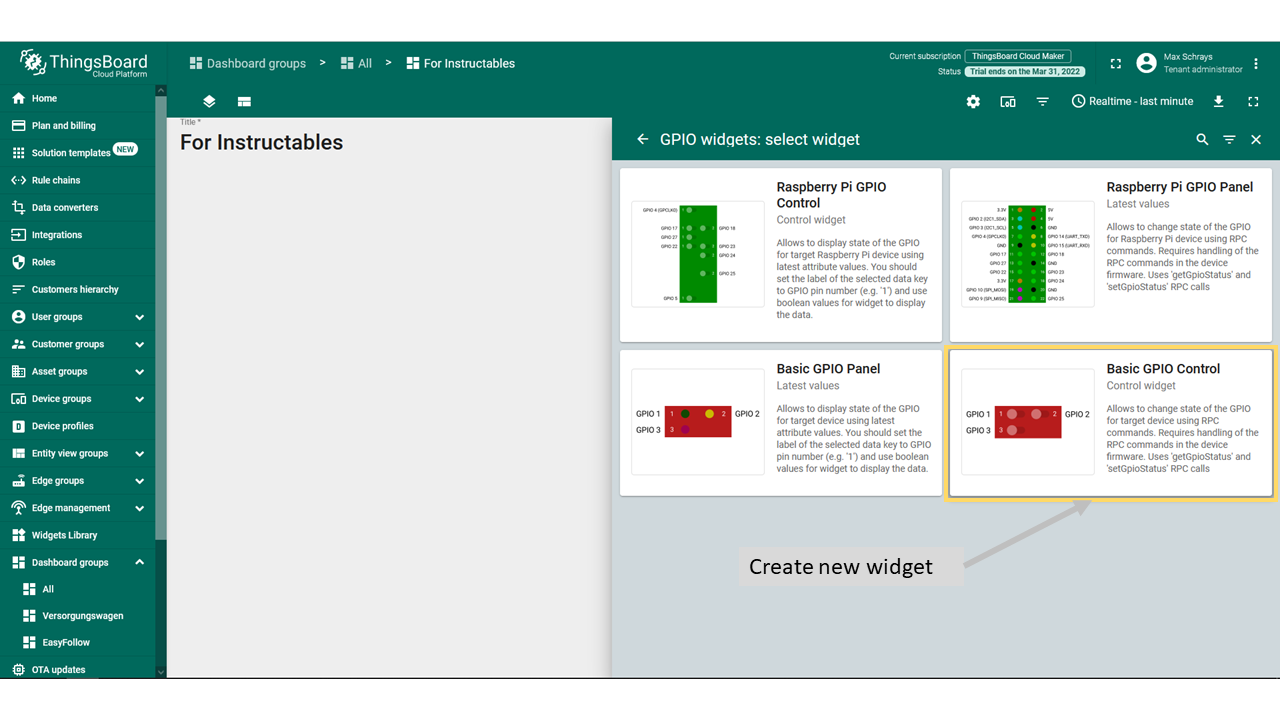Expand Device groups chevron
1280x720 pixels.
pyautogui.click(x=139, y=399)
